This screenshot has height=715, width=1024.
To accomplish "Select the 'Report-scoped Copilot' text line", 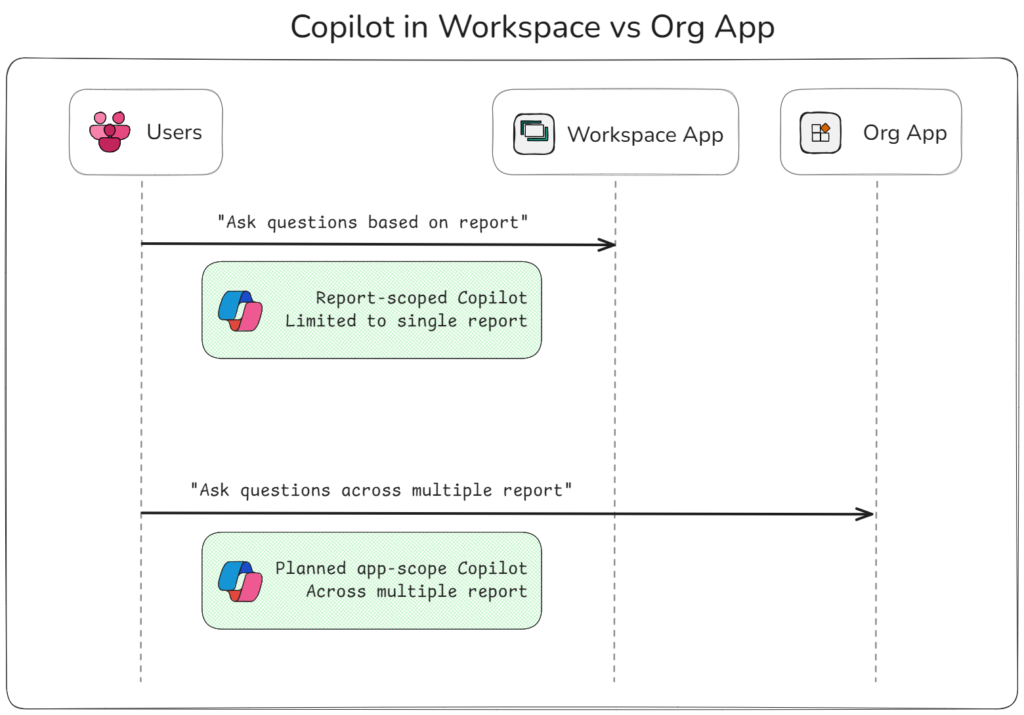I will click(x=421, y=298).
